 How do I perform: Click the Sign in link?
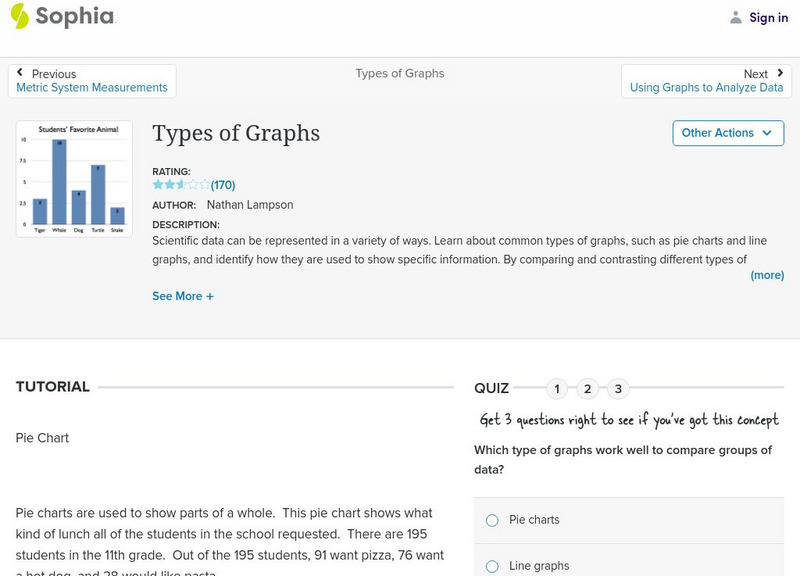[x=768, y=17]
